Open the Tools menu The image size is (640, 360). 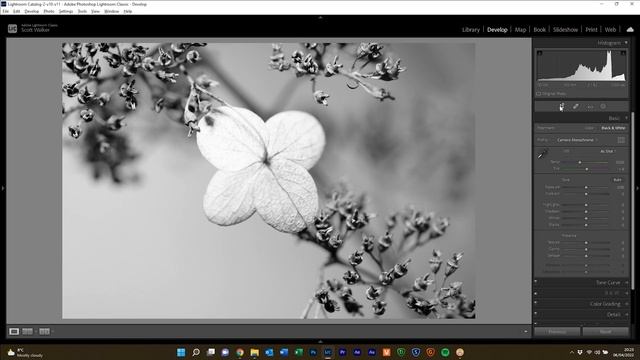(x=82, y=11)
